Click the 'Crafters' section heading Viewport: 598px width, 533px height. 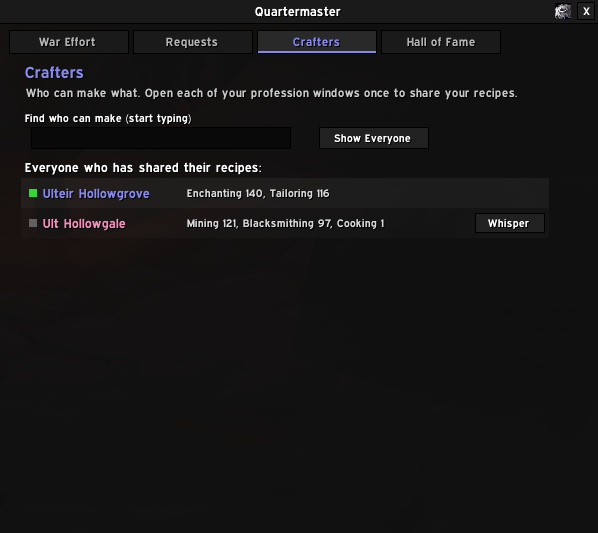click(54, 73)
